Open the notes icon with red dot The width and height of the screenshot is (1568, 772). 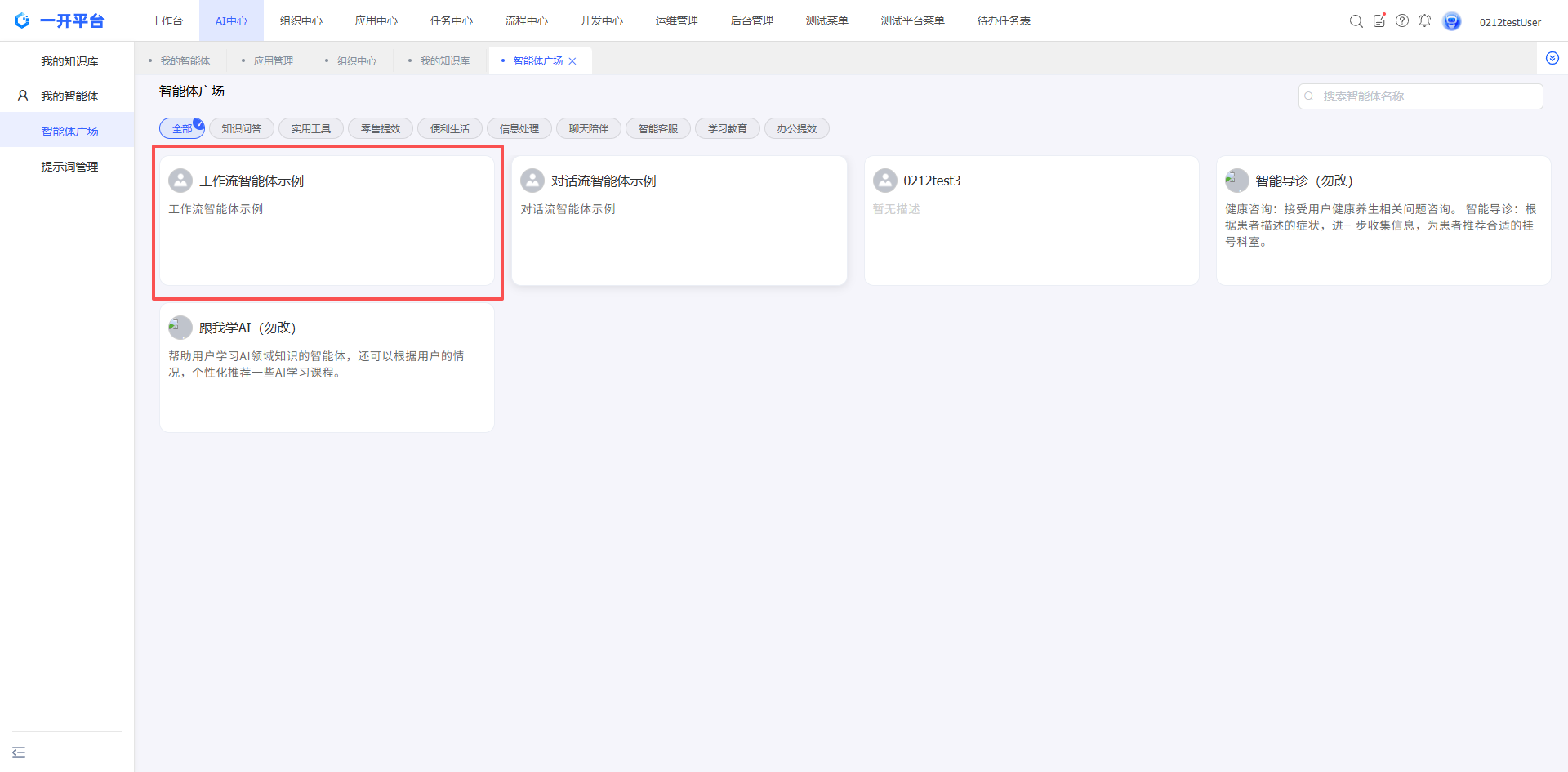coord(1379,21)
